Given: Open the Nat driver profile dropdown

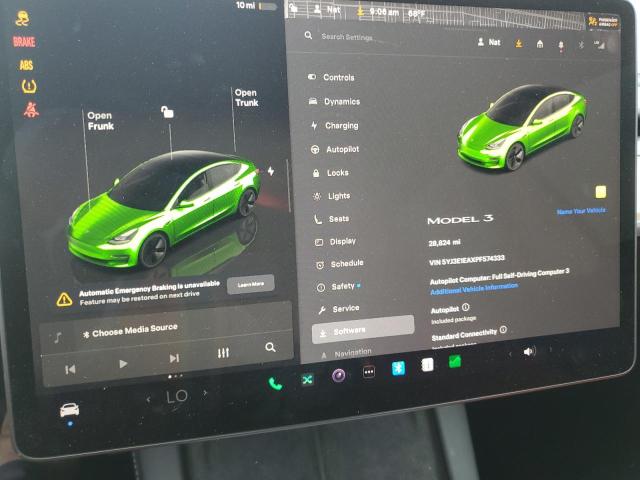Looking at the screenshot, I should coord(490,42).
